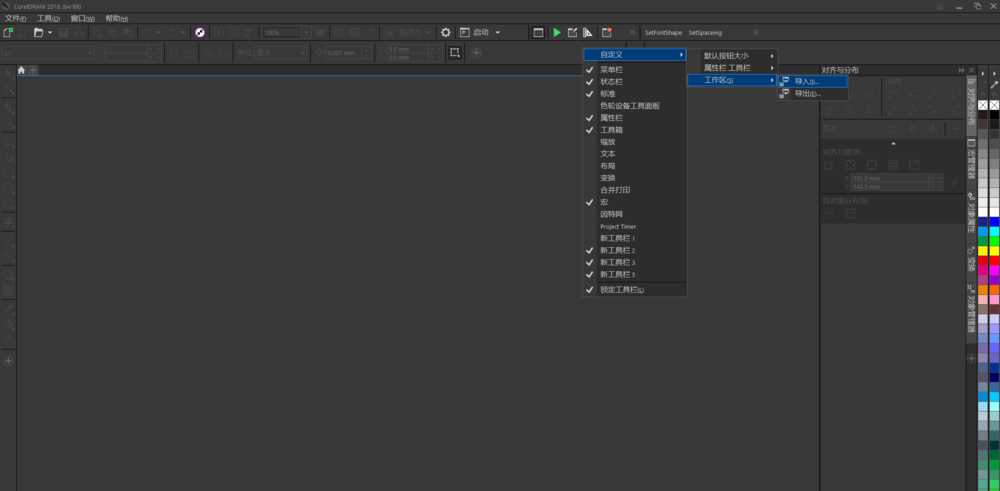The height and width of the screenshot is (491, 1000).
Task: Choose 导出 workspace entry
Action: [812, 94]
